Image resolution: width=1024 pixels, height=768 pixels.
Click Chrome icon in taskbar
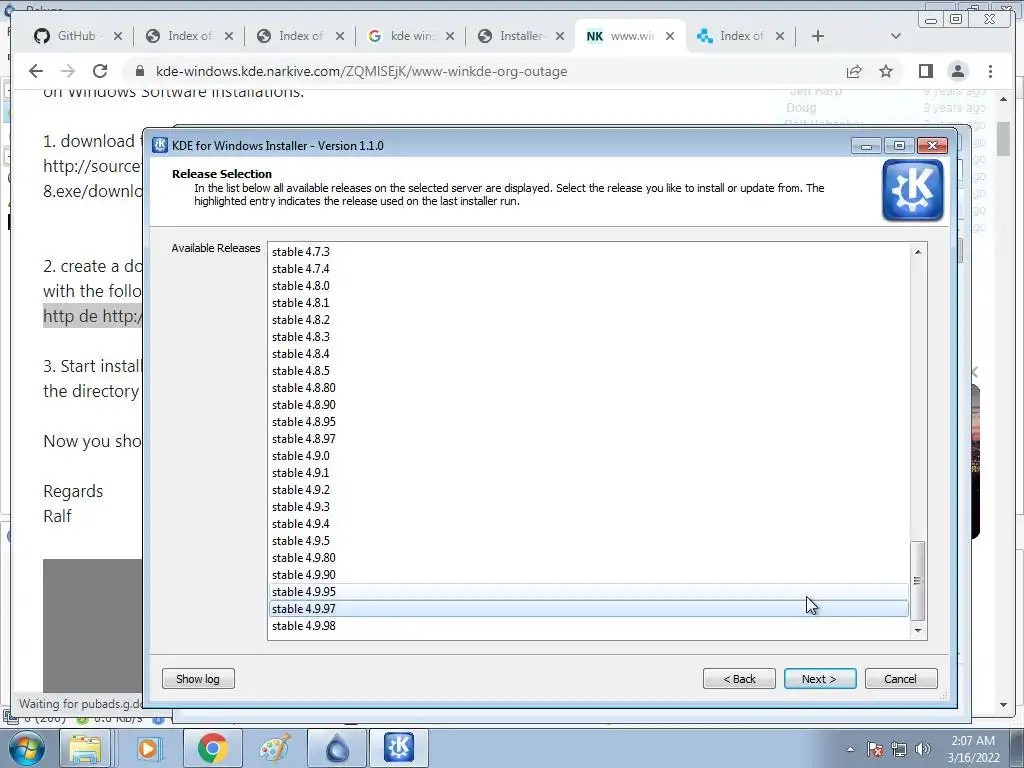point(212,748)
